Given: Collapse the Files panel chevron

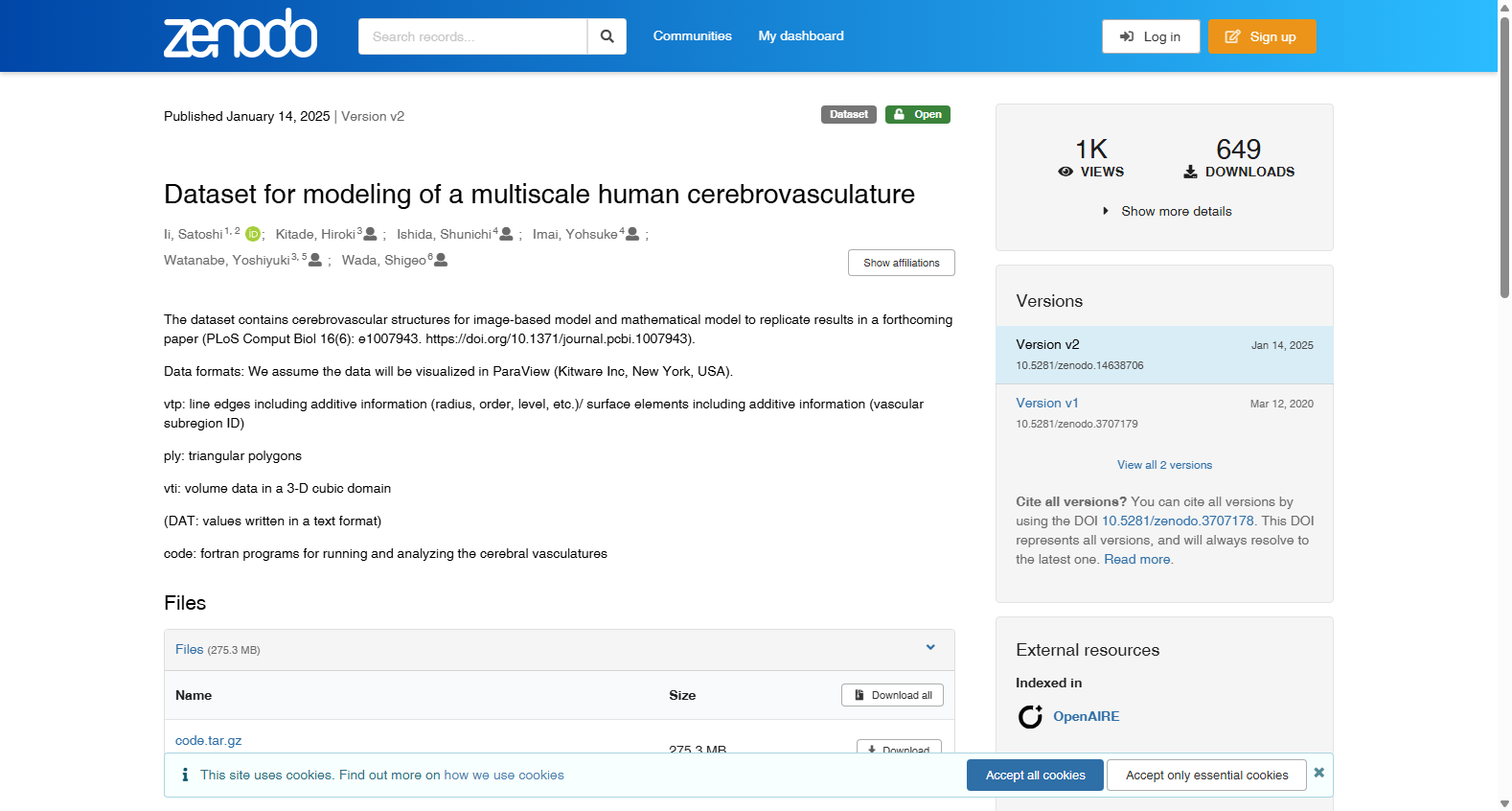Looking at the screenshot, I should point(930,648).
